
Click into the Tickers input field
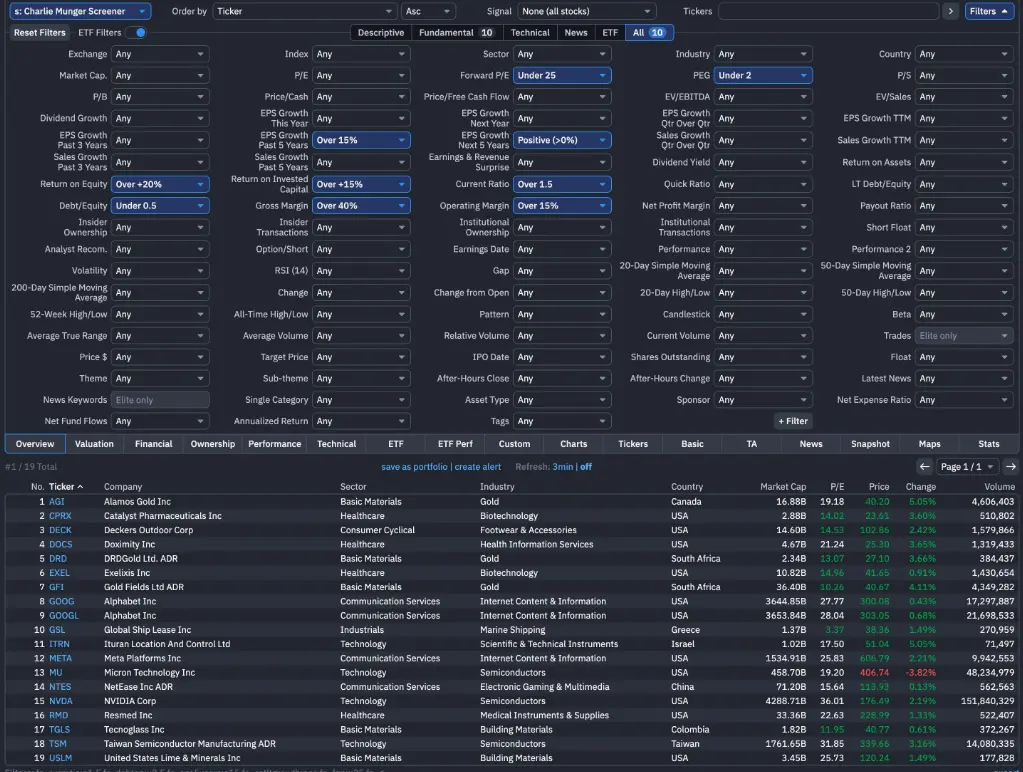pyautogui.click(x=829, y=11)
